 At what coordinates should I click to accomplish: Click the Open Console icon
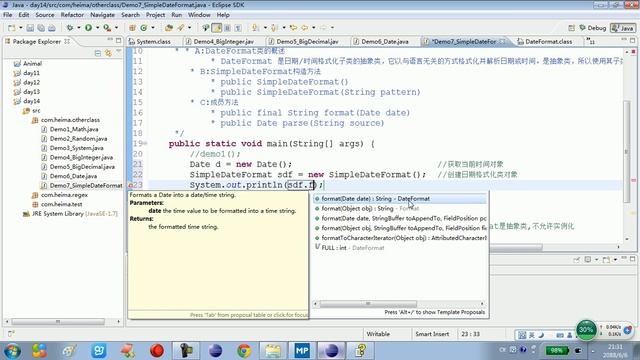(607, 260)
